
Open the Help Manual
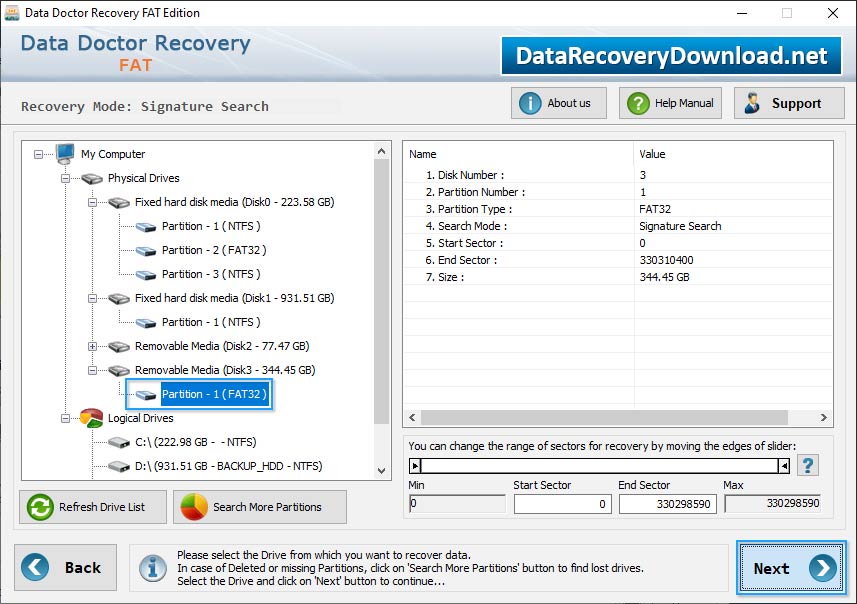670,103
